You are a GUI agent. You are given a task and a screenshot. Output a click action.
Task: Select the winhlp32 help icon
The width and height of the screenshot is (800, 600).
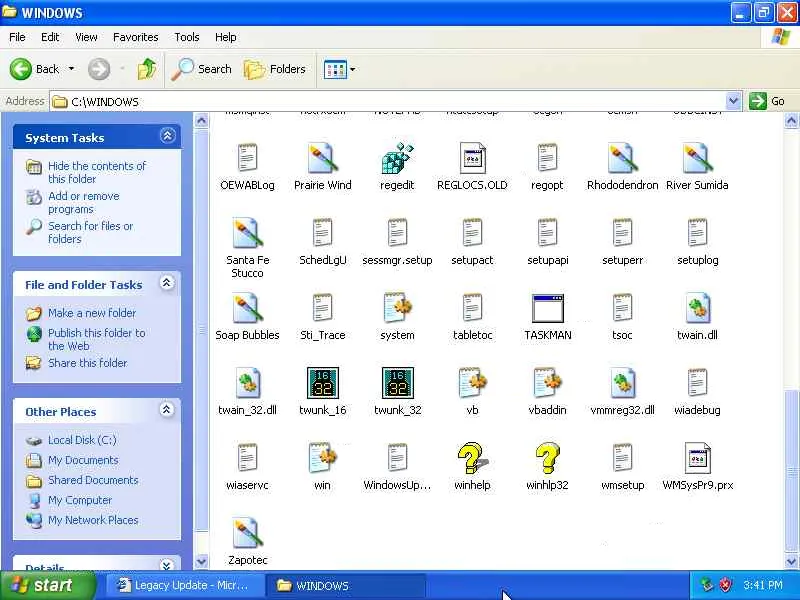click(547, 458)
